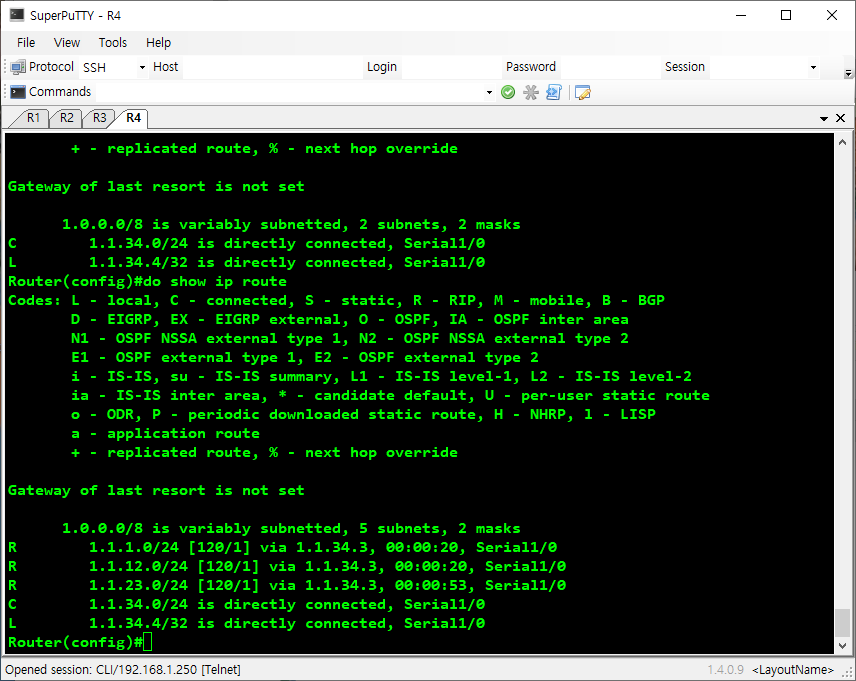Image resolution: width=856 pixels, height=681 pixels.
Task: Open the tab list dropdown arrow
Action: coord(824,119)
